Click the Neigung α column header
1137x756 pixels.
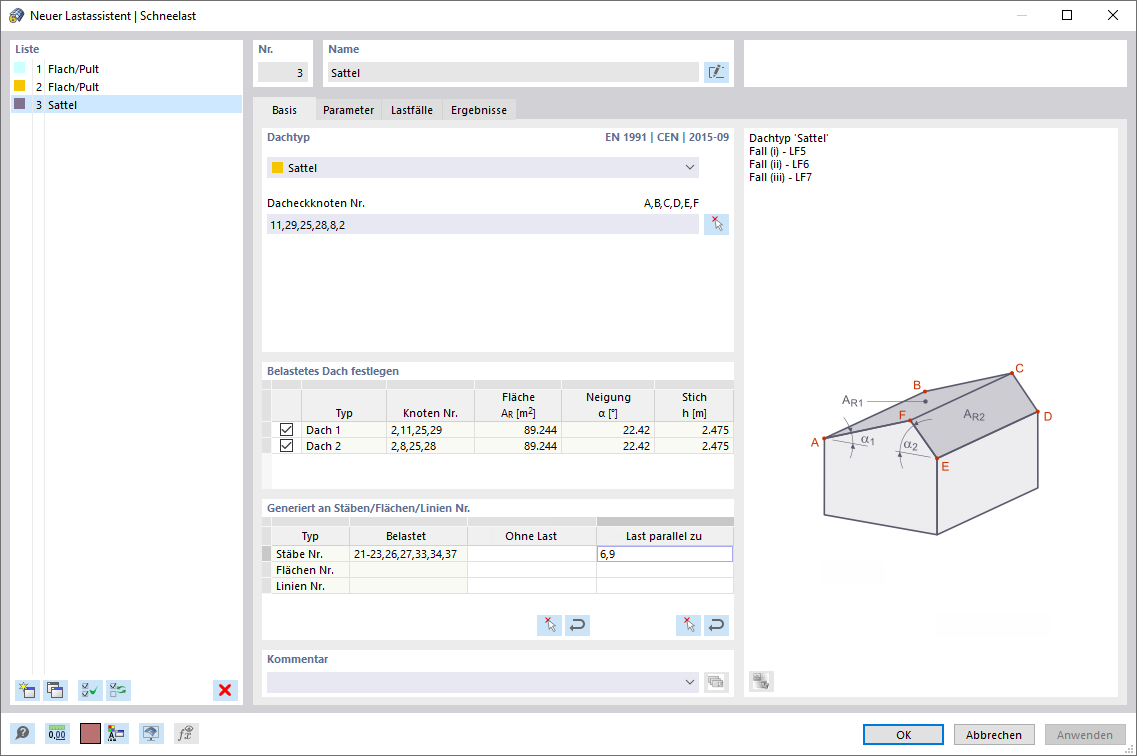(608, 405)
